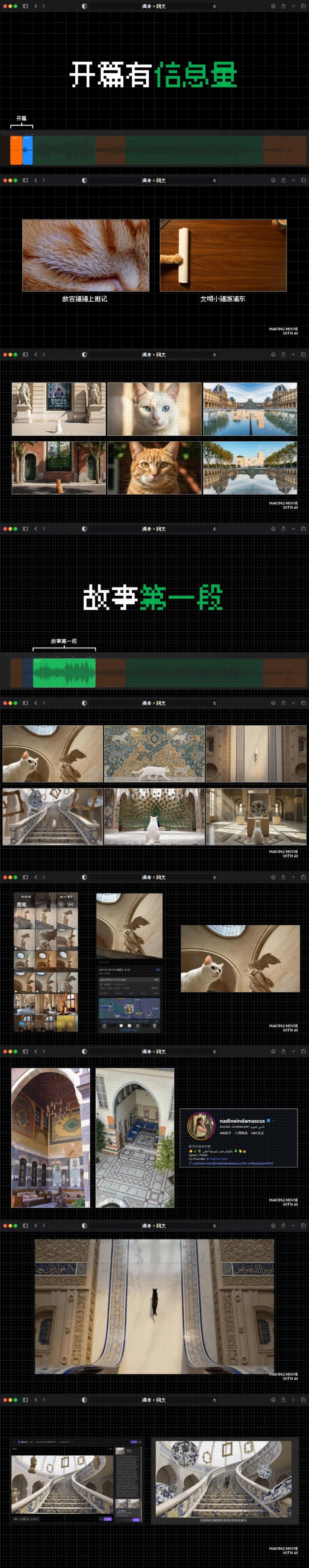Select the orange clip on the 开篇 timeline

16,150
